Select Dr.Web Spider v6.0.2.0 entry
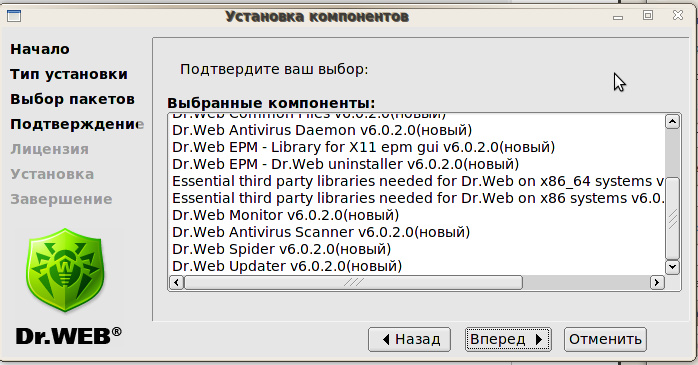This screenshot has width=698, height=365. tap(281, 249)
